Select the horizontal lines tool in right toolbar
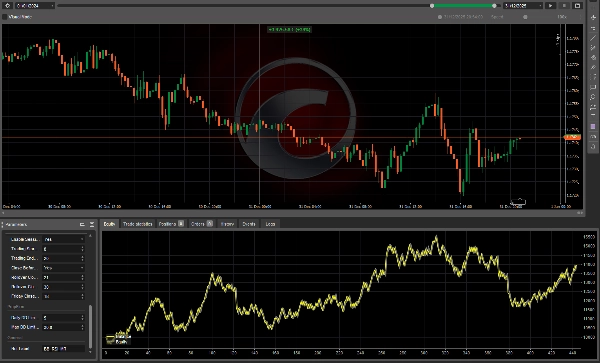Image resolution: width=600 pixels, height=363 pixels. 593,28
